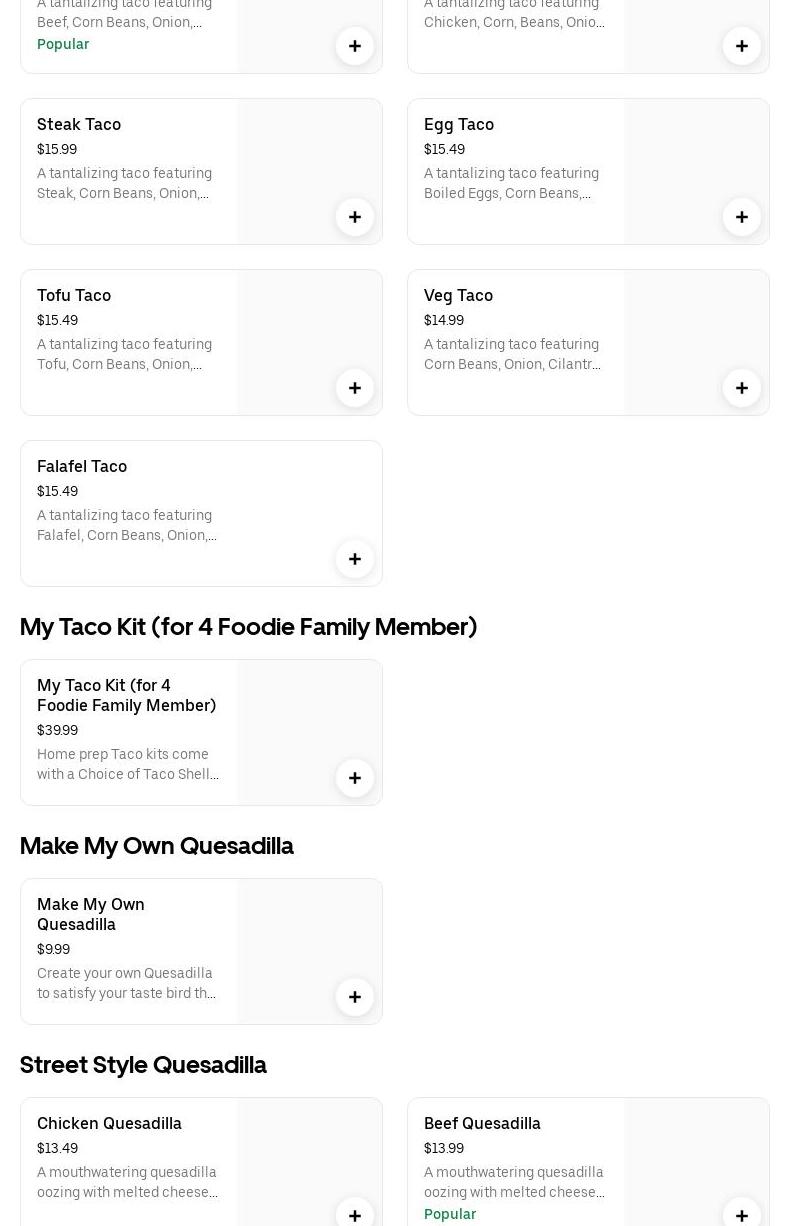Viewport: 804px width, 1226px height.
Task: Add Chicken Quesadilla with plus icon
Action: click(355, 1214)
